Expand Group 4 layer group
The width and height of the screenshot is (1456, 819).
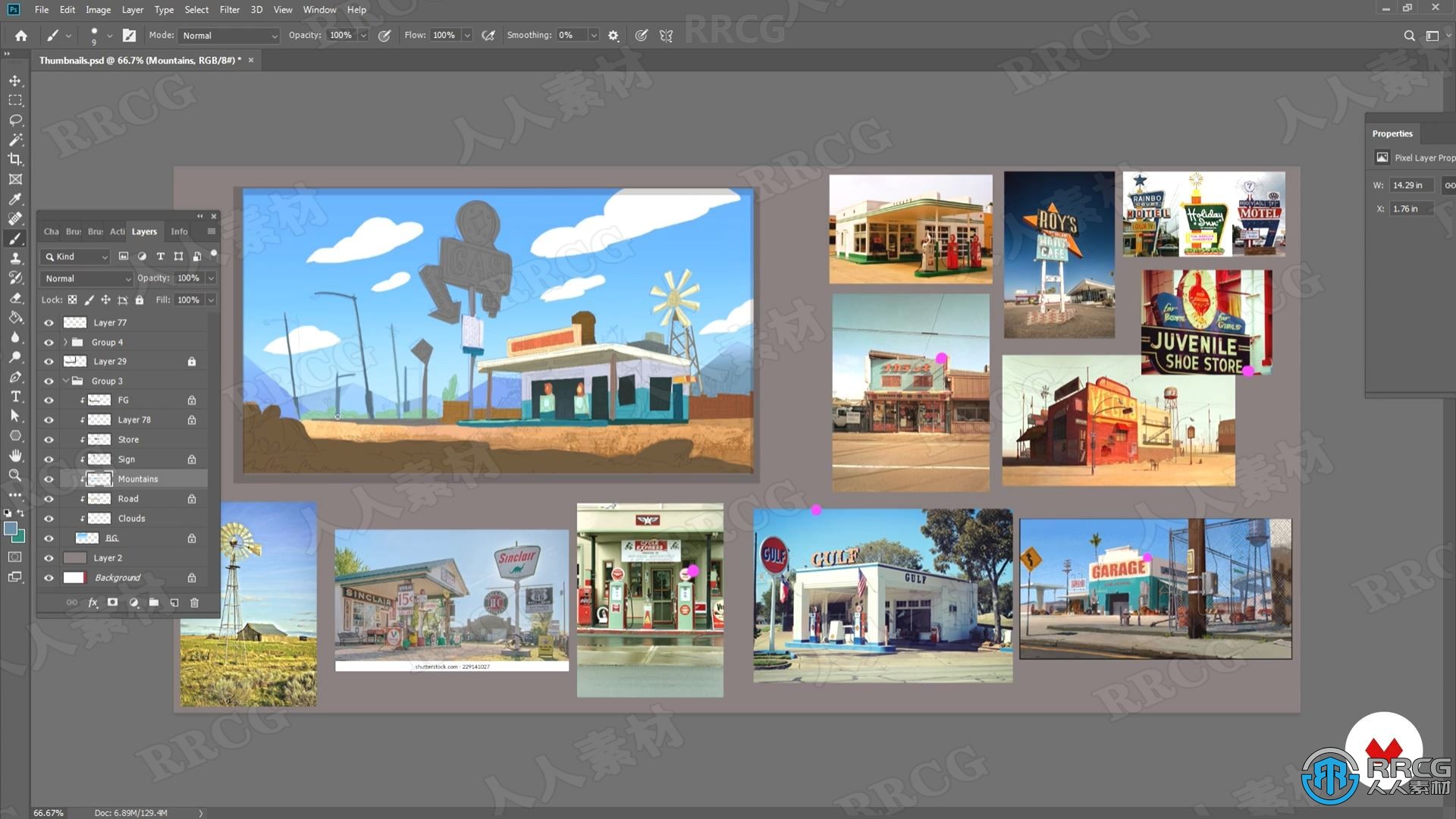(63, 341)
